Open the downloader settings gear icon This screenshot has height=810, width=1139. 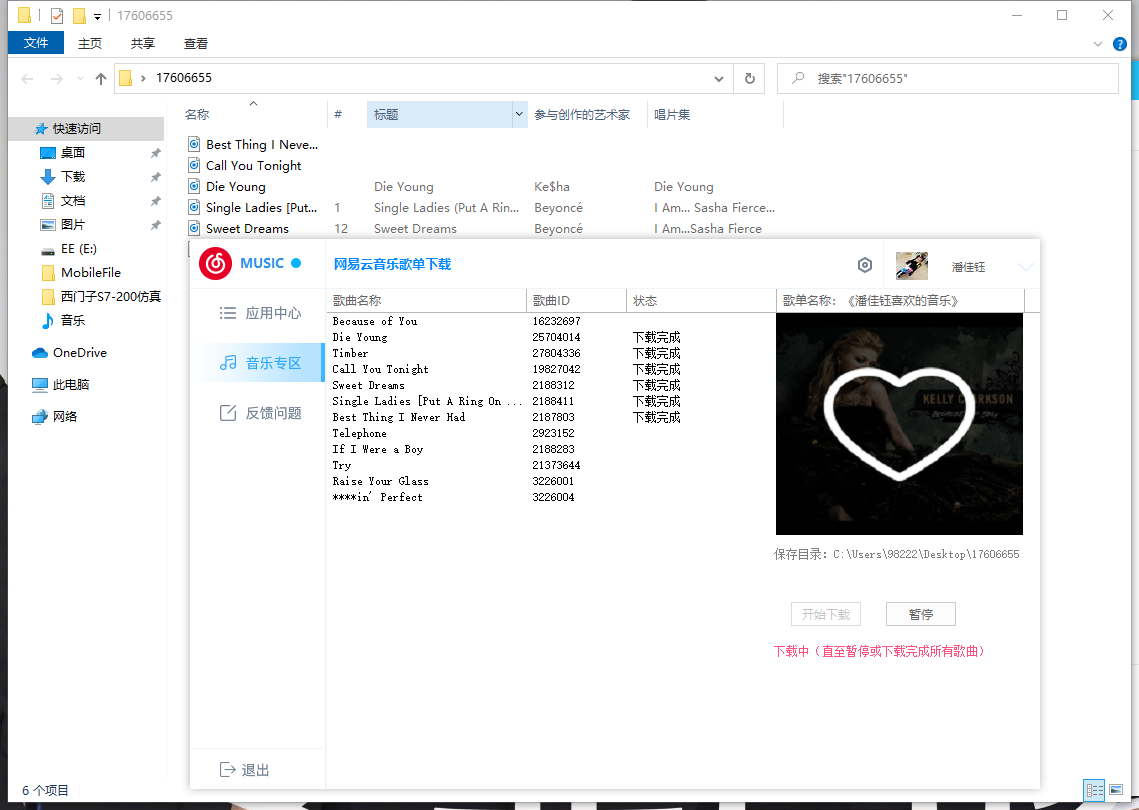tap(864, 265)
